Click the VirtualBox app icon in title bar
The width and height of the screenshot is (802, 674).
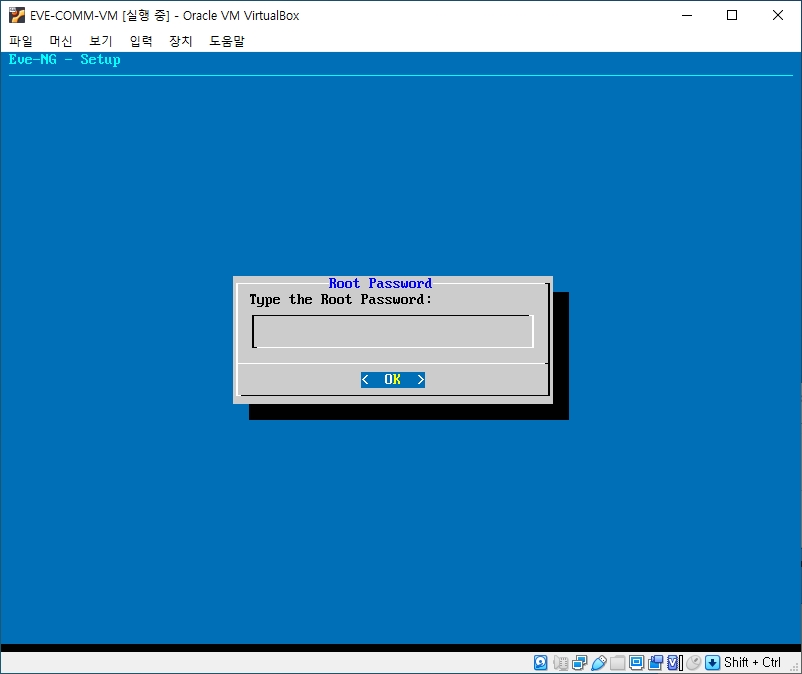coord(16,15)
